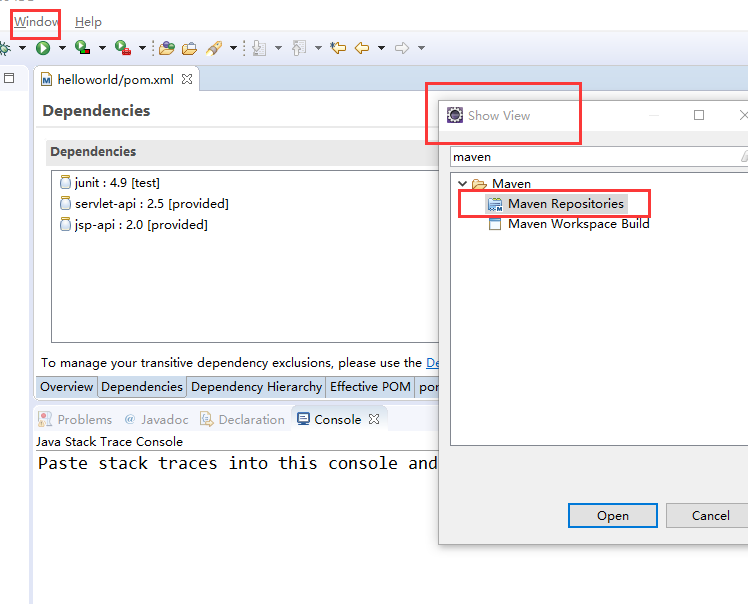Open the Problems view tab
748x604 pixels.
tap(75, 419)
